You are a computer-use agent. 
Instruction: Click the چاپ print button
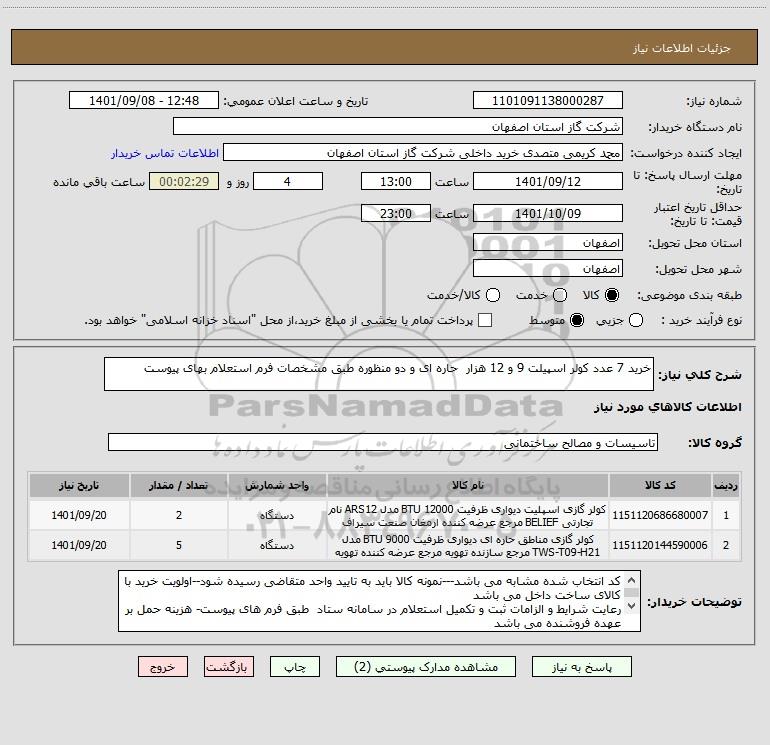(x=295, y=667)
